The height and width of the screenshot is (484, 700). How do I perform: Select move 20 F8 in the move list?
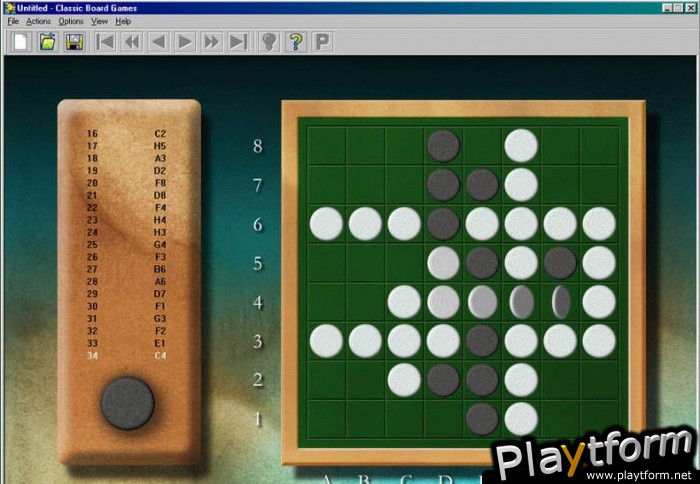point(126,183)
